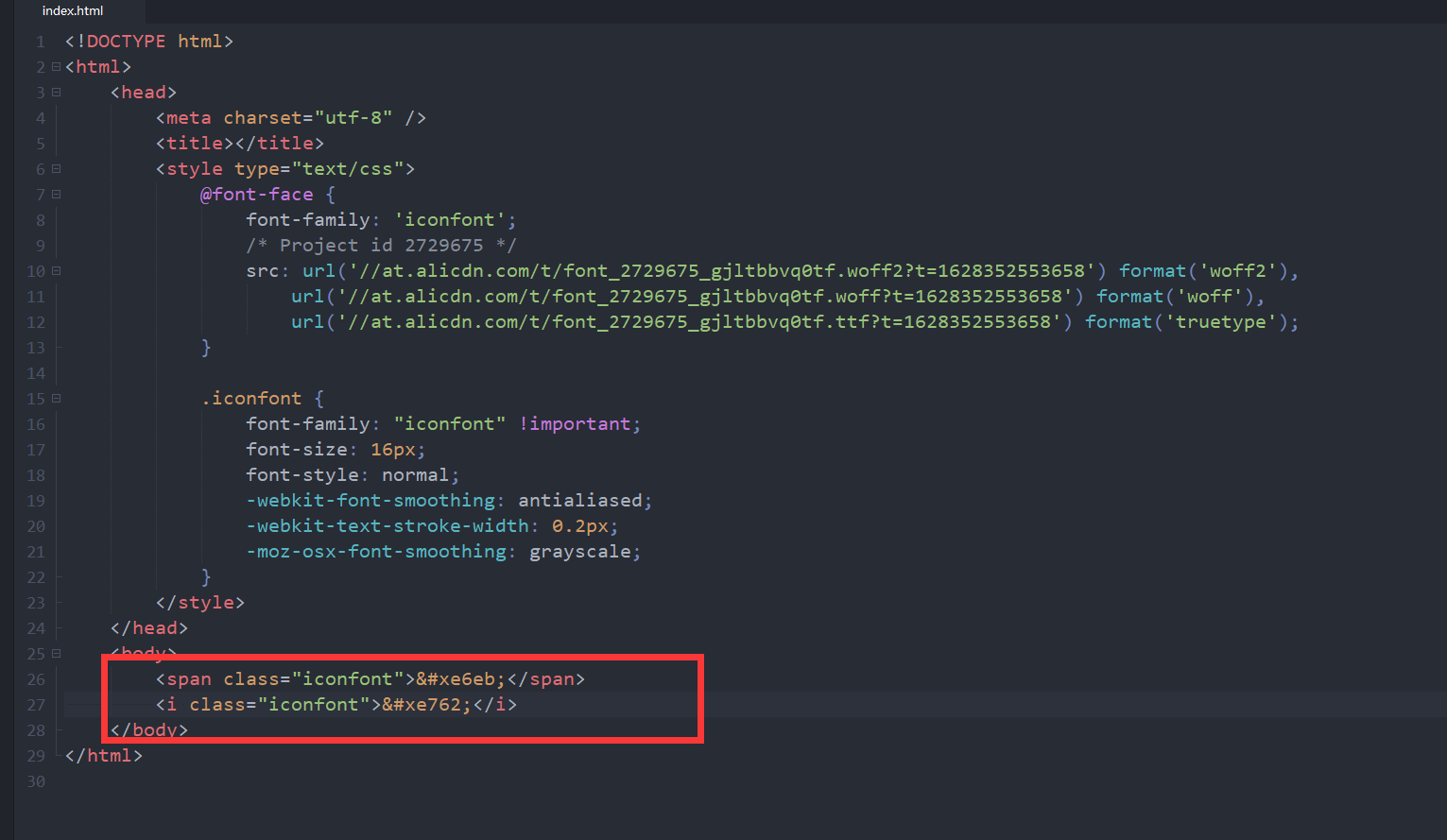Click line number 14 in the gutter
The image size is (1447, 840).
[x=36, y=373]
